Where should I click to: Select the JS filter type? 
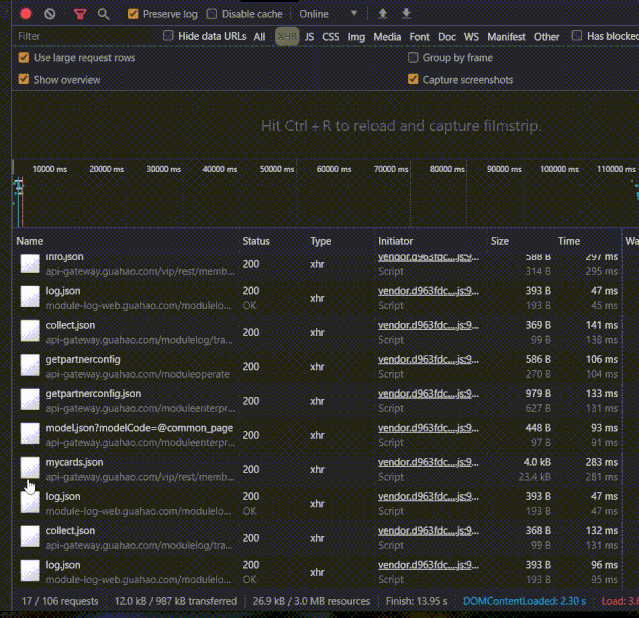tap(310, 37)
